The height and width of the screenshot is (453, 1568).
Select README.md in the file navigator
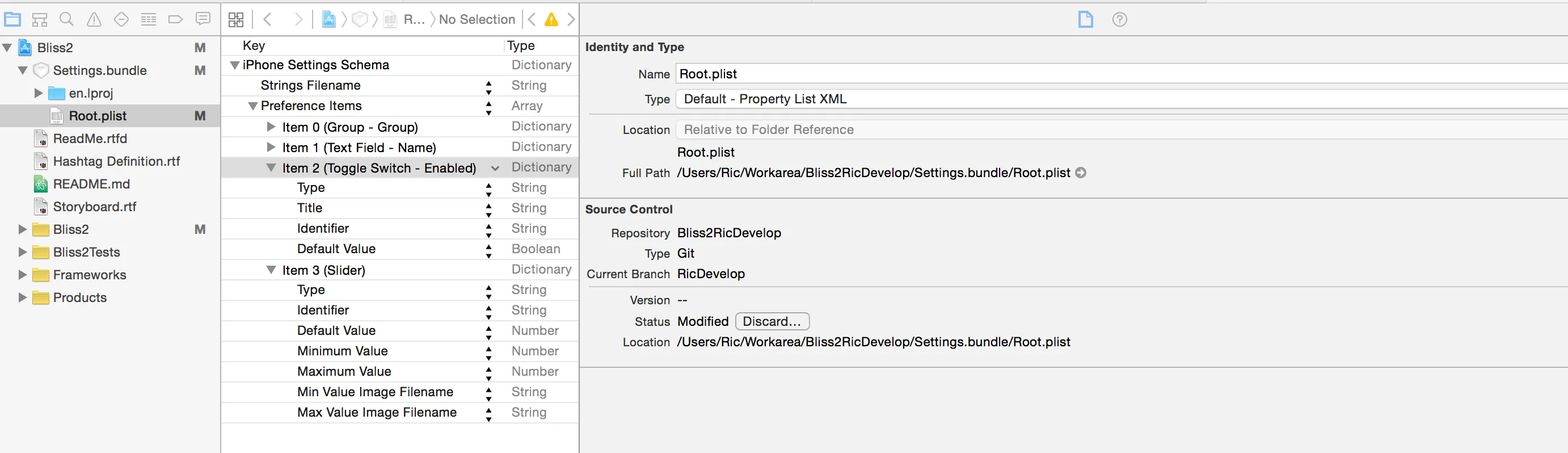[91, 184]
